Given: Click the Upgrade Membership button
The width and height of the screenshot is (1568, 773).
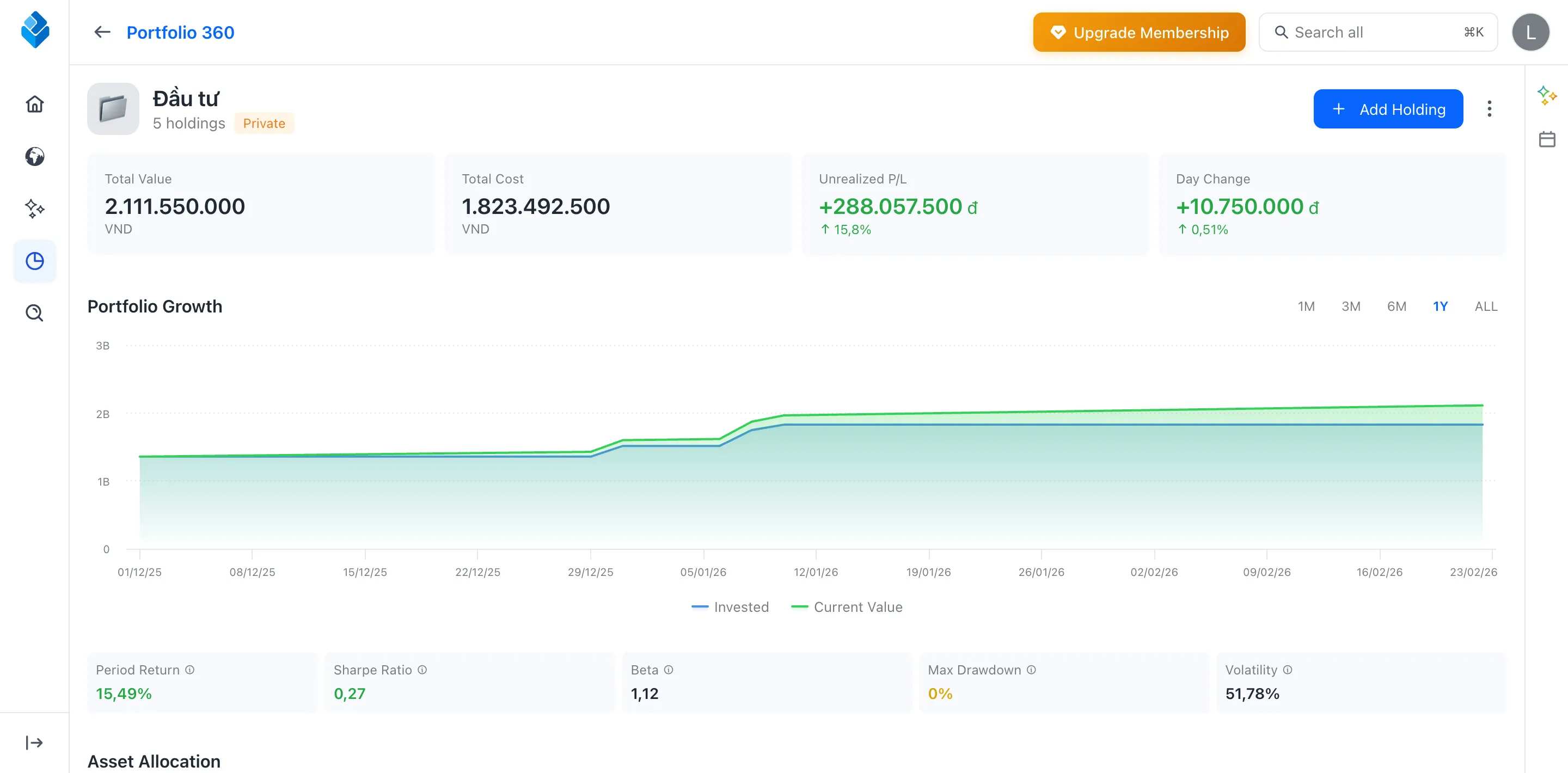Looking at the screenshot, I should click(1138, 32).
